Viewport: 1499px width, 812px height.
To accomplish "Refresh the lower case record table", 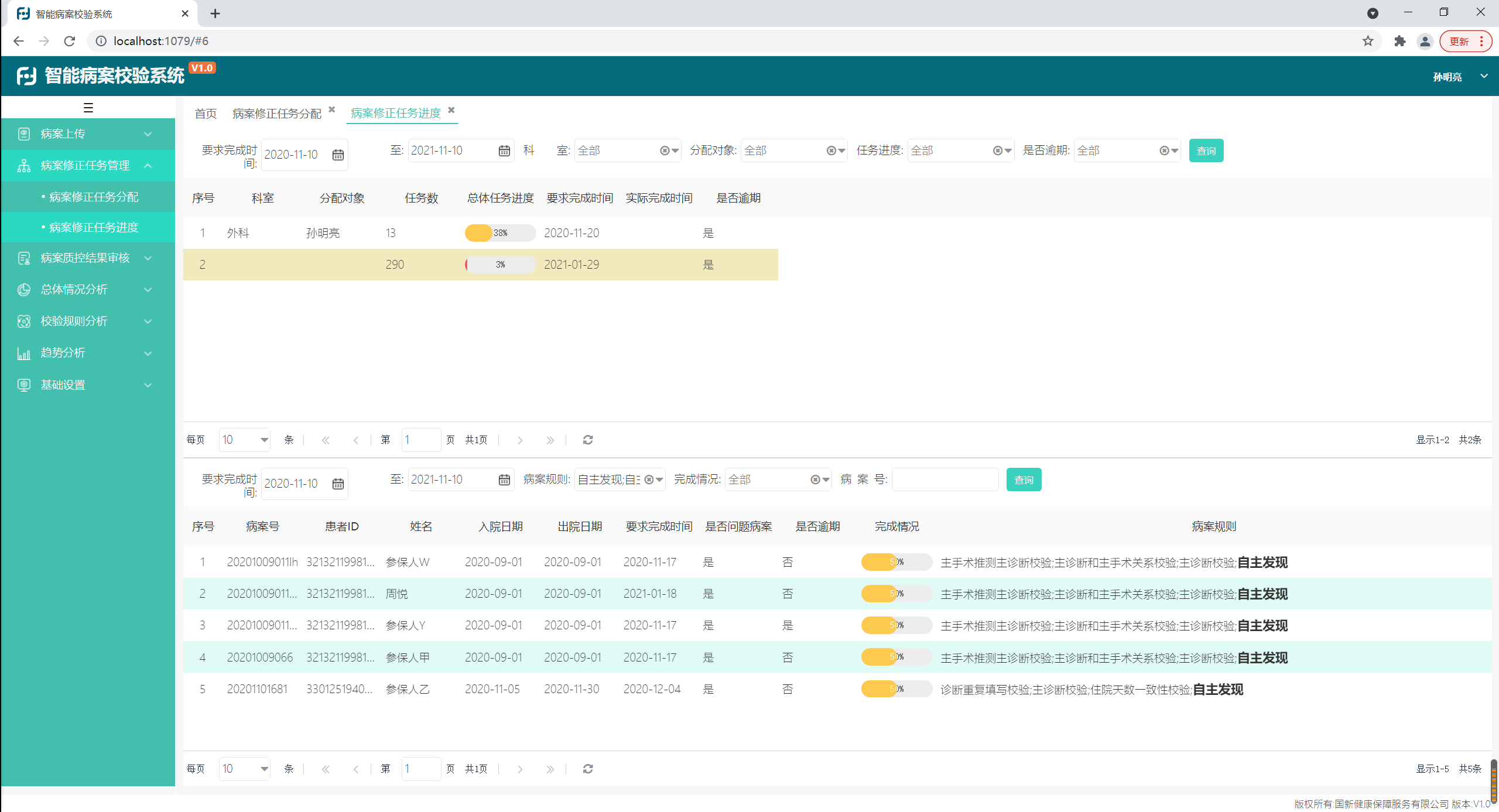I will tap(588, 769).
